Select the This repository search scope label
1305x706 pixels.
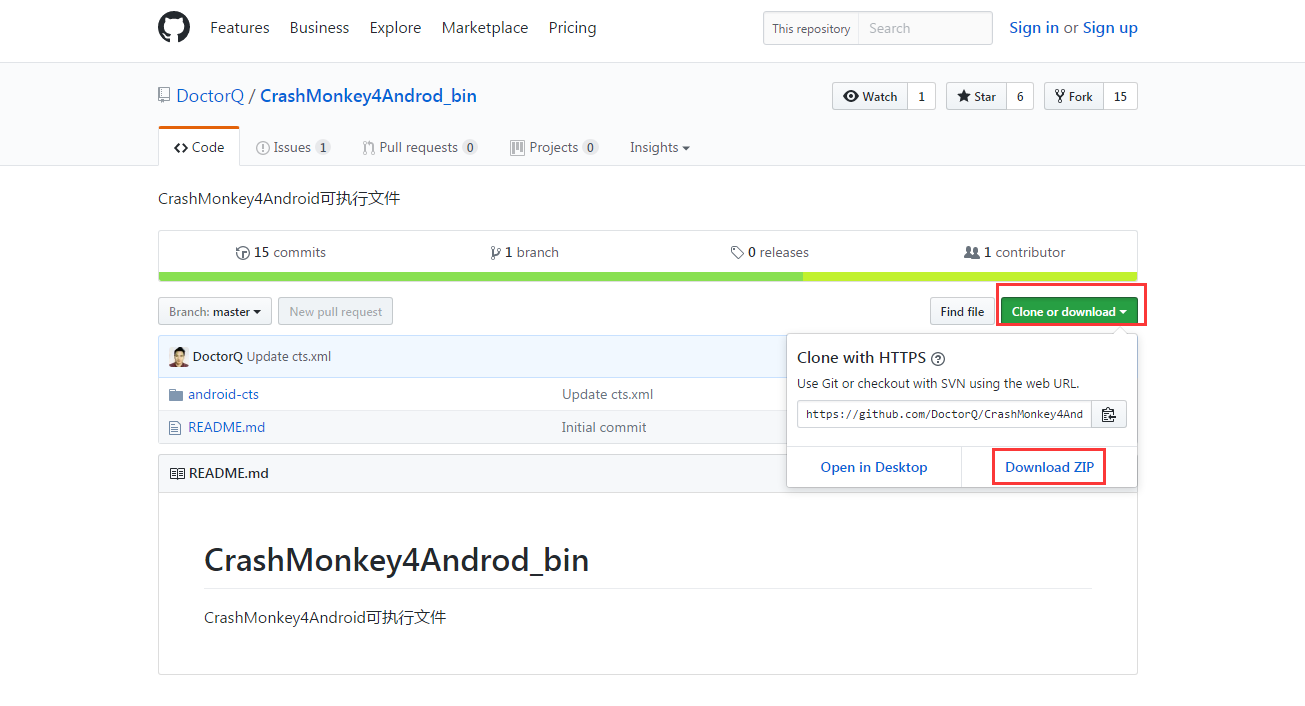click(x=811, y=28)
